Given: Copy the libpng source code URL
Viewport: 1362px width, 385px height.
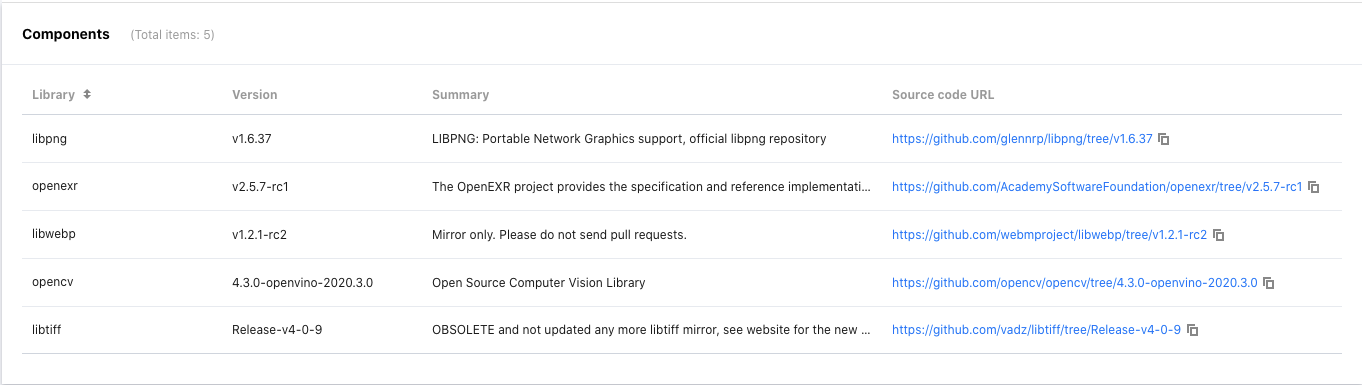Looking at the screenshot, I should tap(1164, 139).
